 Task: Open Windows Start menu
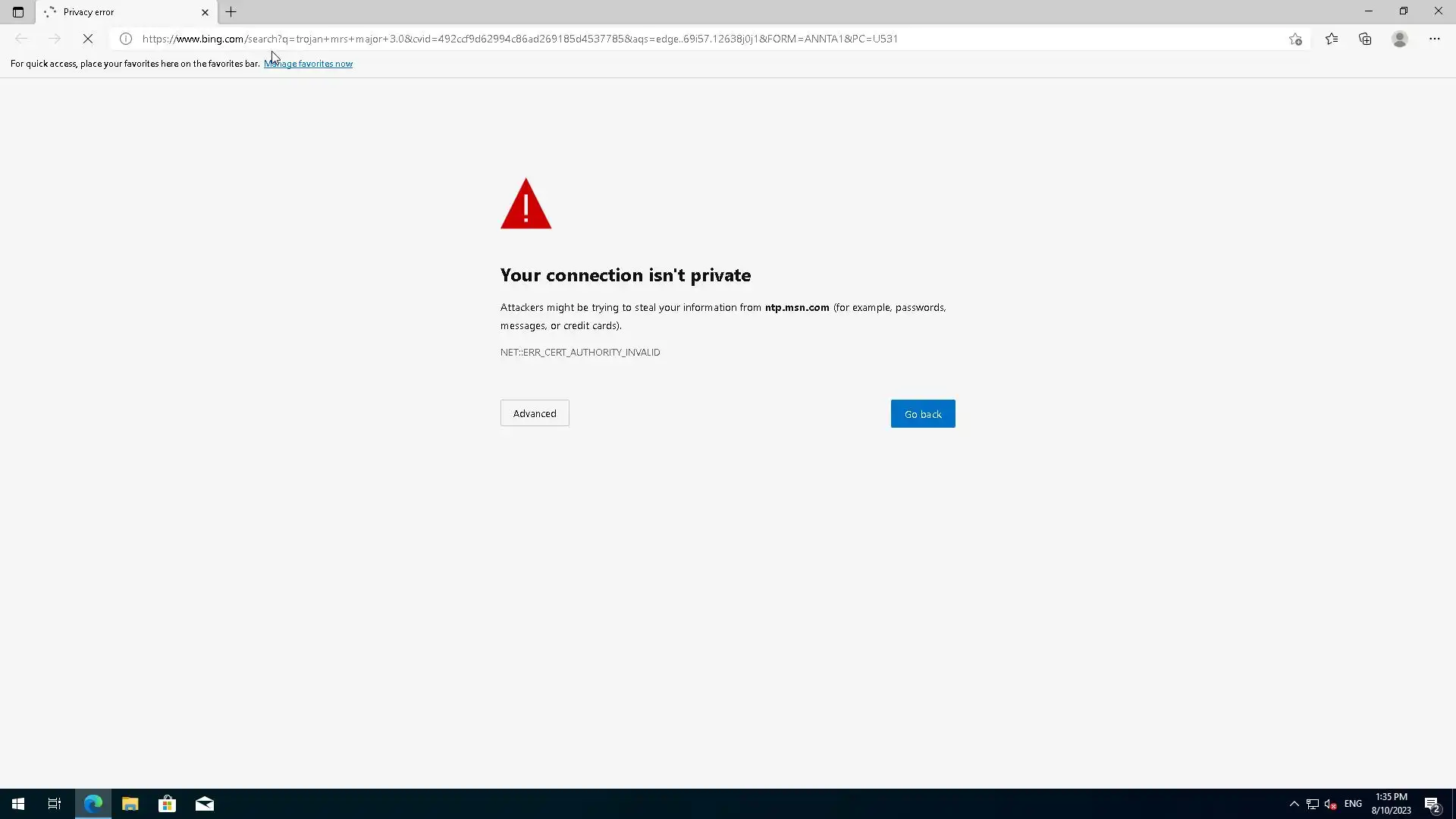click(17, 804)
